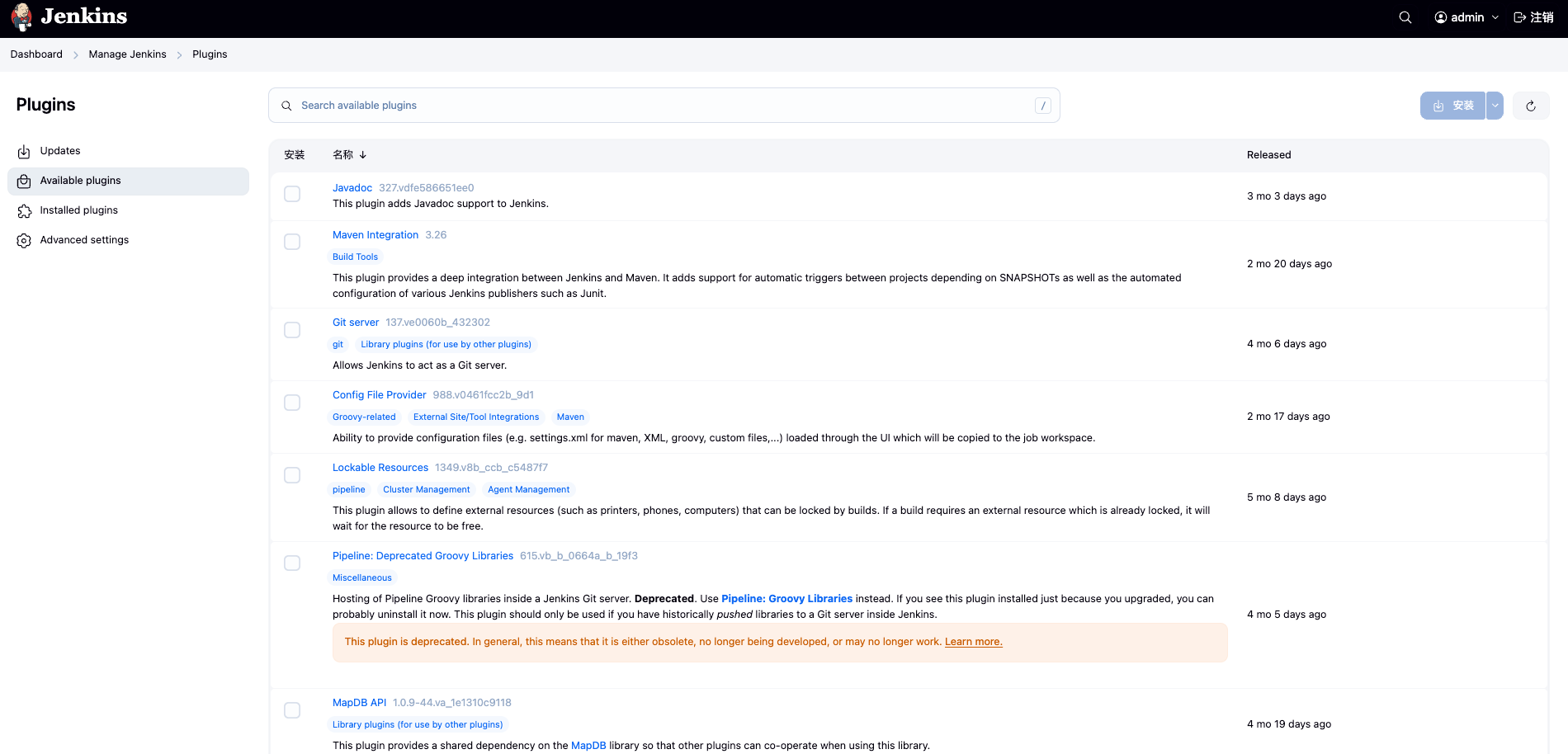The height and width of the screenshot is (754, 1568).
Task: Check Pipeline: Deprecated Groovy Libraries checkbox
Action: click(292, 563)
